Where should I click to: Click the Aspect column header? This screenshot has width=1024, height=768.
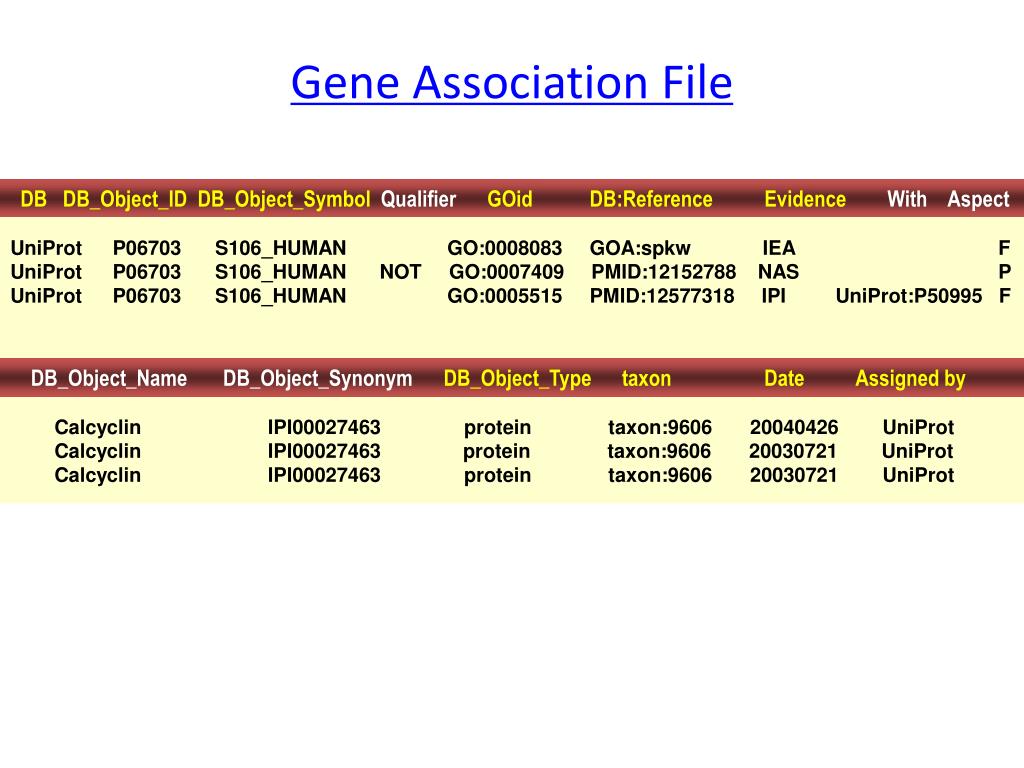[978, 199]
